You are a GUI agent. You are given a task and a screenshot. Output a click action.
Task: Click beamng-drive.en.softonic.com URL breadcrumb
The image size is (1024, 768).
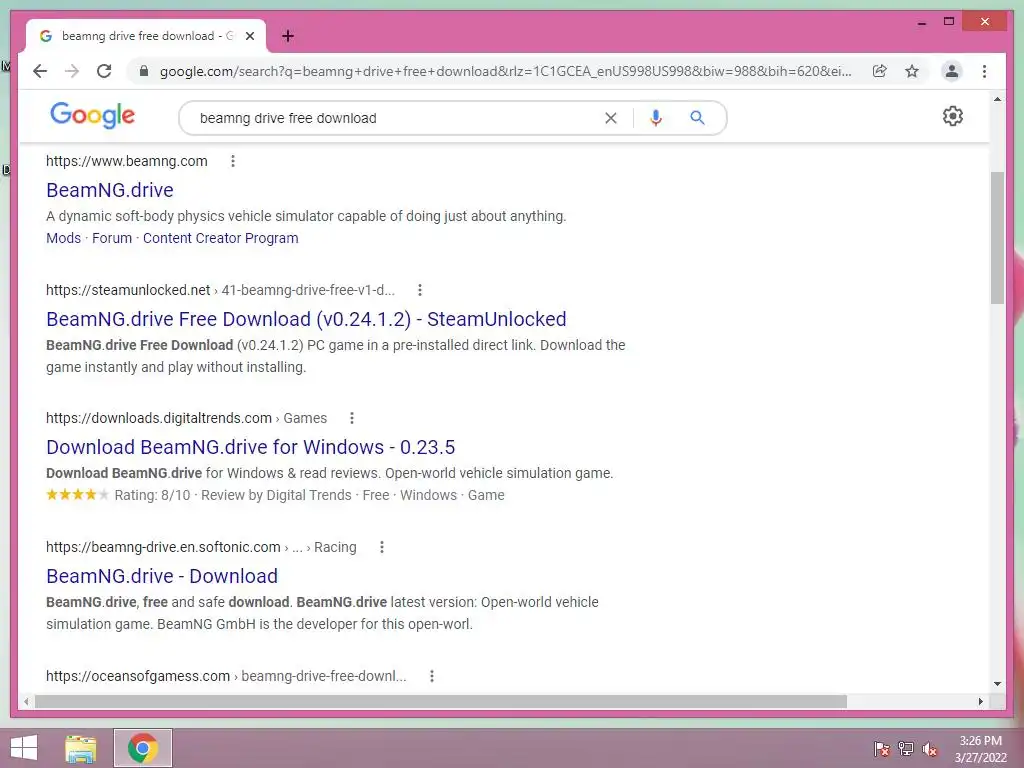(201, 547)
